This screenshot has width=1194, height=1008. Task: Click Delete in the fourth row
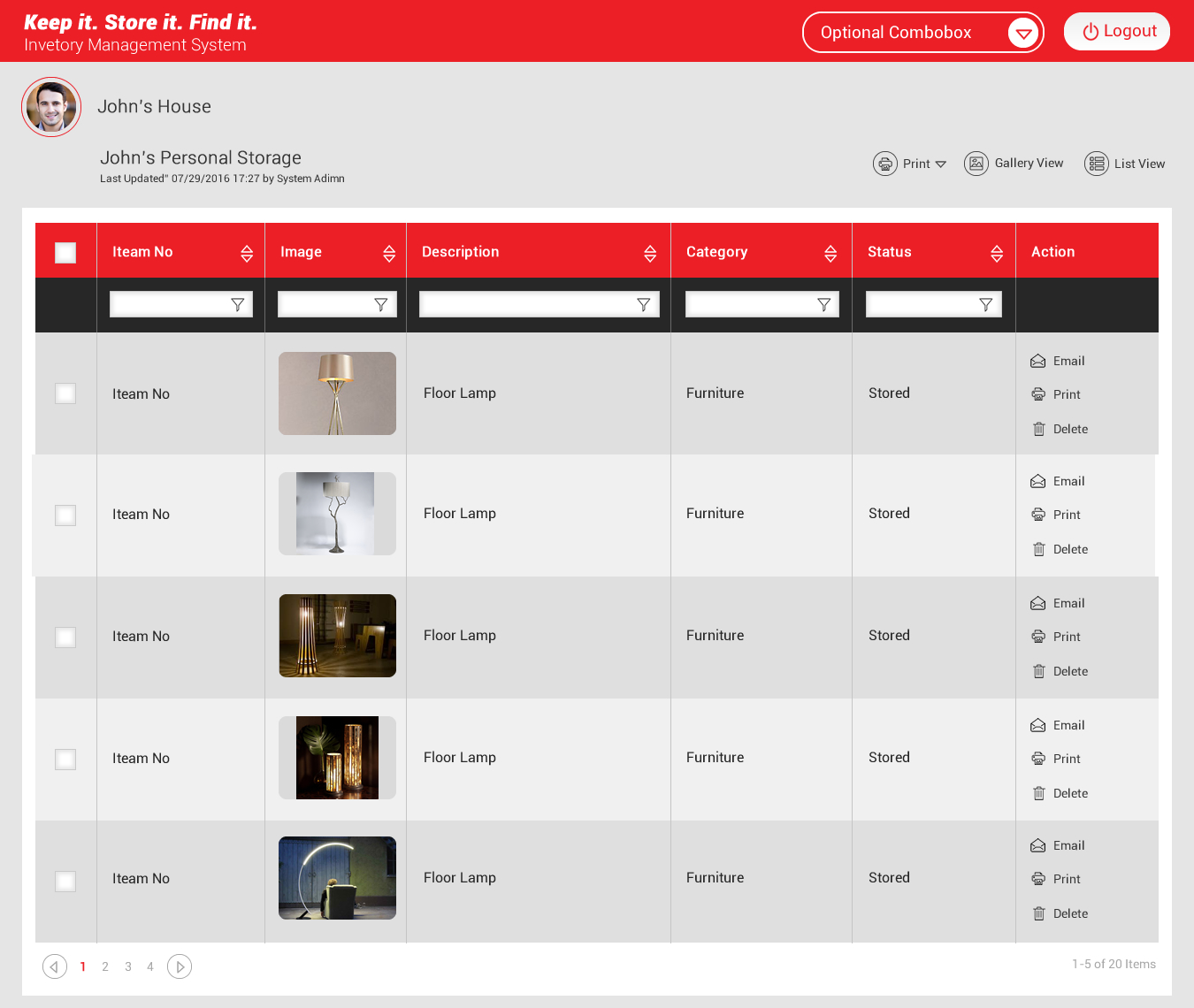(1069, 793)
